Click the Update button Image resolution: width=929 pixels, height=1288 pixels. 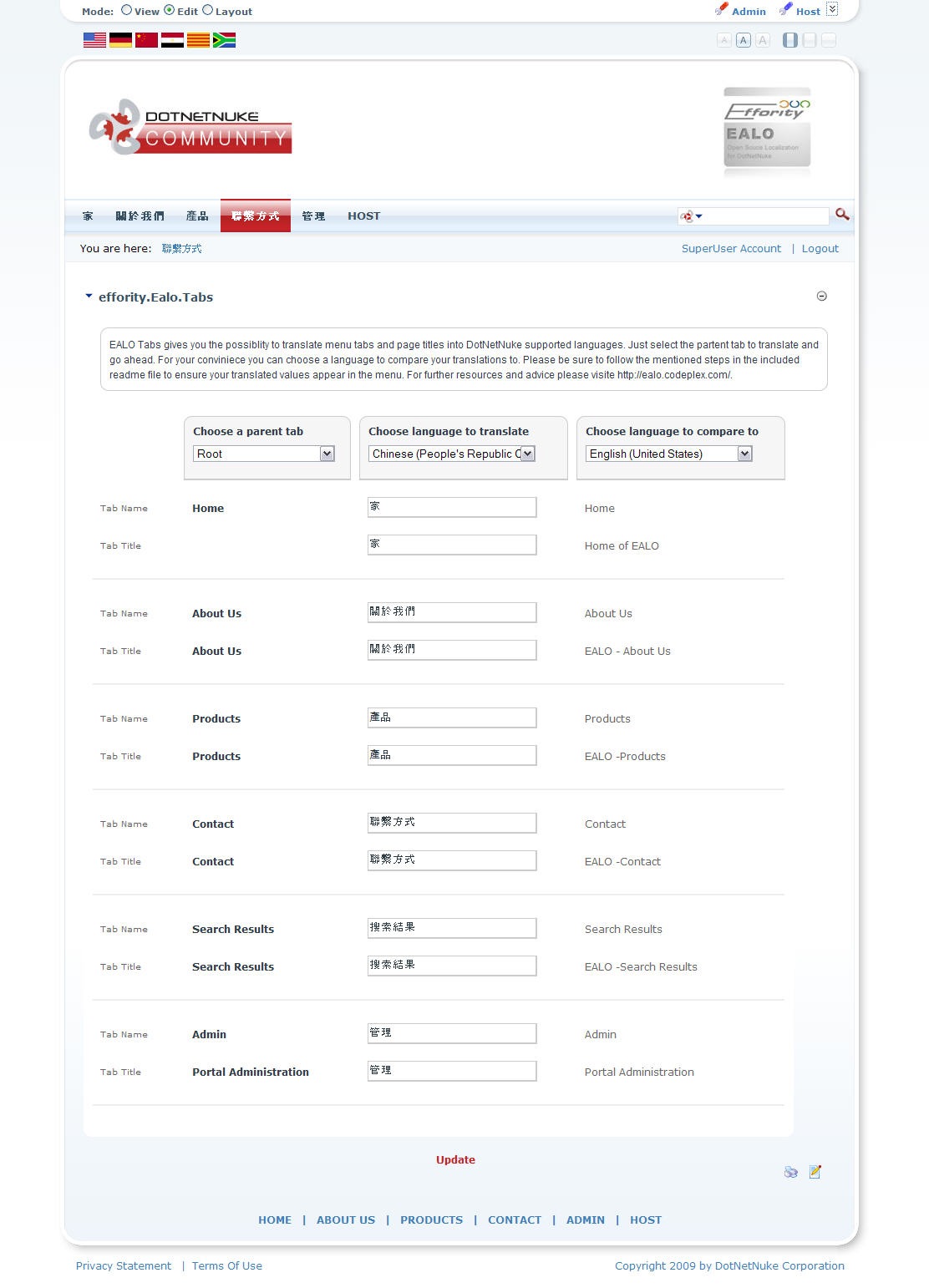[x=455, y=1159]
